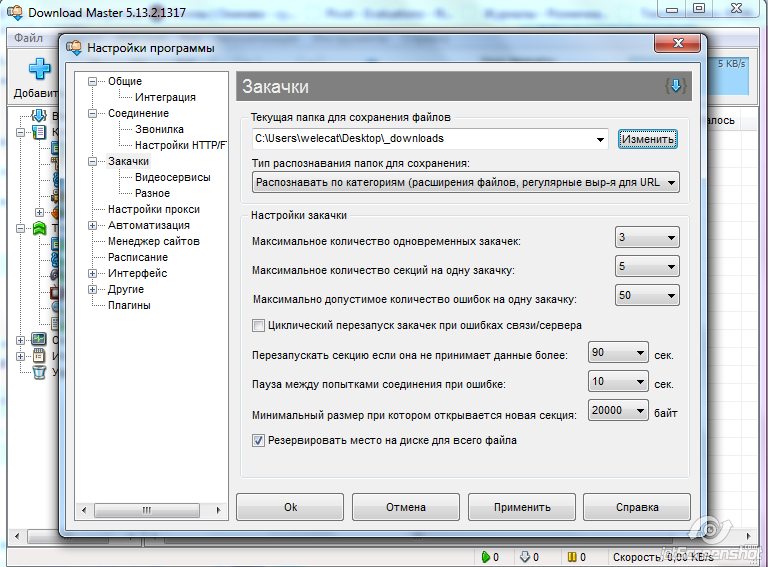Image resolution: width=768 pixels, height=567 pixels.
Task: Click the Ok button
Action: (290, 507)
